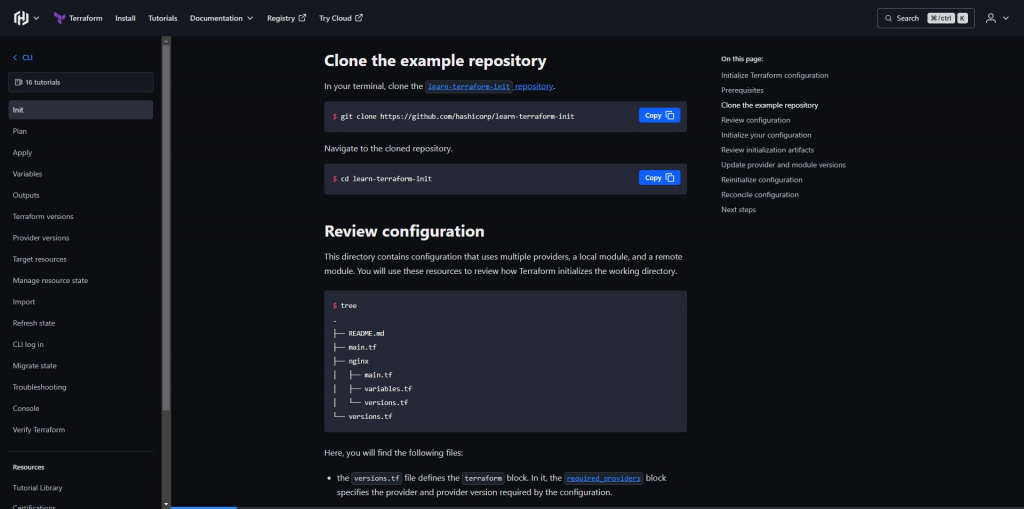Click the sidebar scroll up arrow
This screenshot has width=1024, height=509.
tap(166, 41)
